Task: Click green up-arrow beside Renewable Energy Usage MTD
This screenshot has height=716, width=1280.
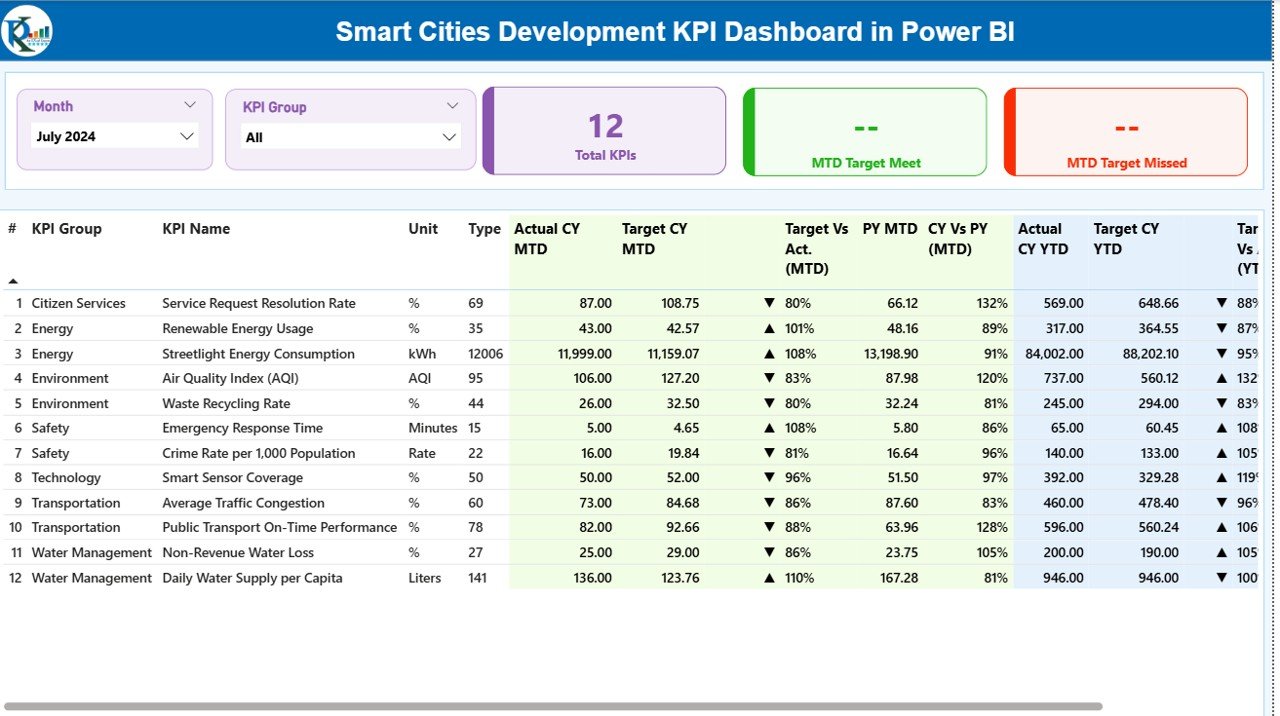Action: [x=768, y=328]
